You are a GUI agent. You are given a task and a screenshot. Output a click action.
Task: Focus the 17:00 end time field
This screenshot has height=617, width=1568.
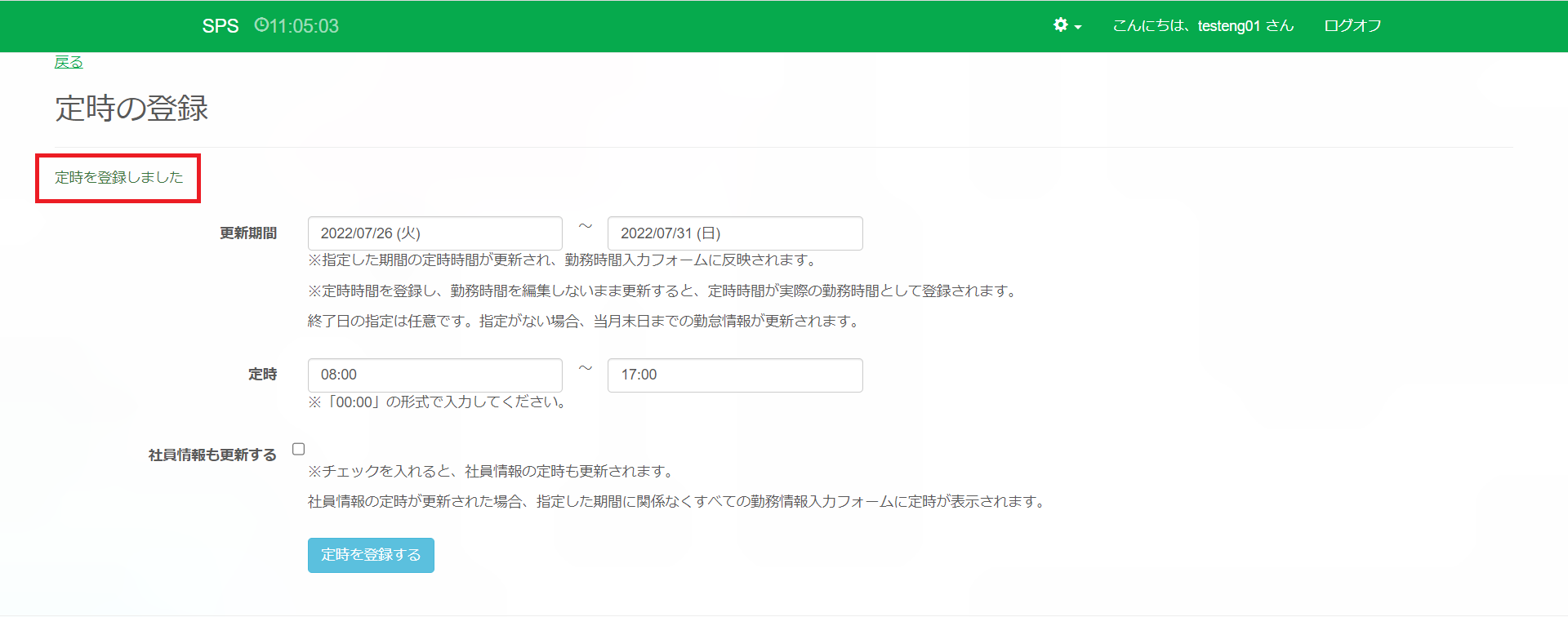(x=734, y=375)
